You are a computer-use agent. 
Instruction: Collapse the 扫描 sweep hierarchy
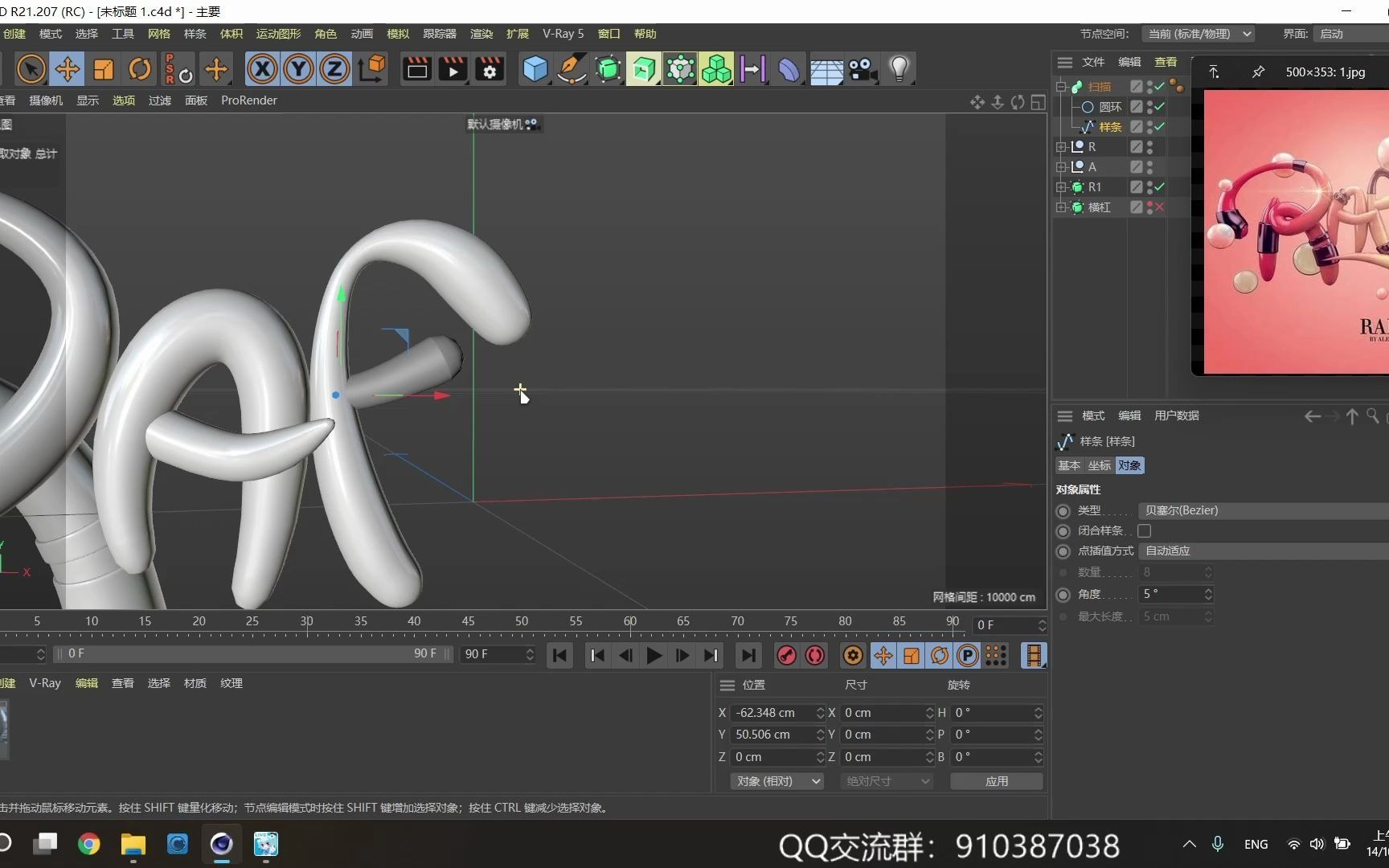tap(1061, 86)
